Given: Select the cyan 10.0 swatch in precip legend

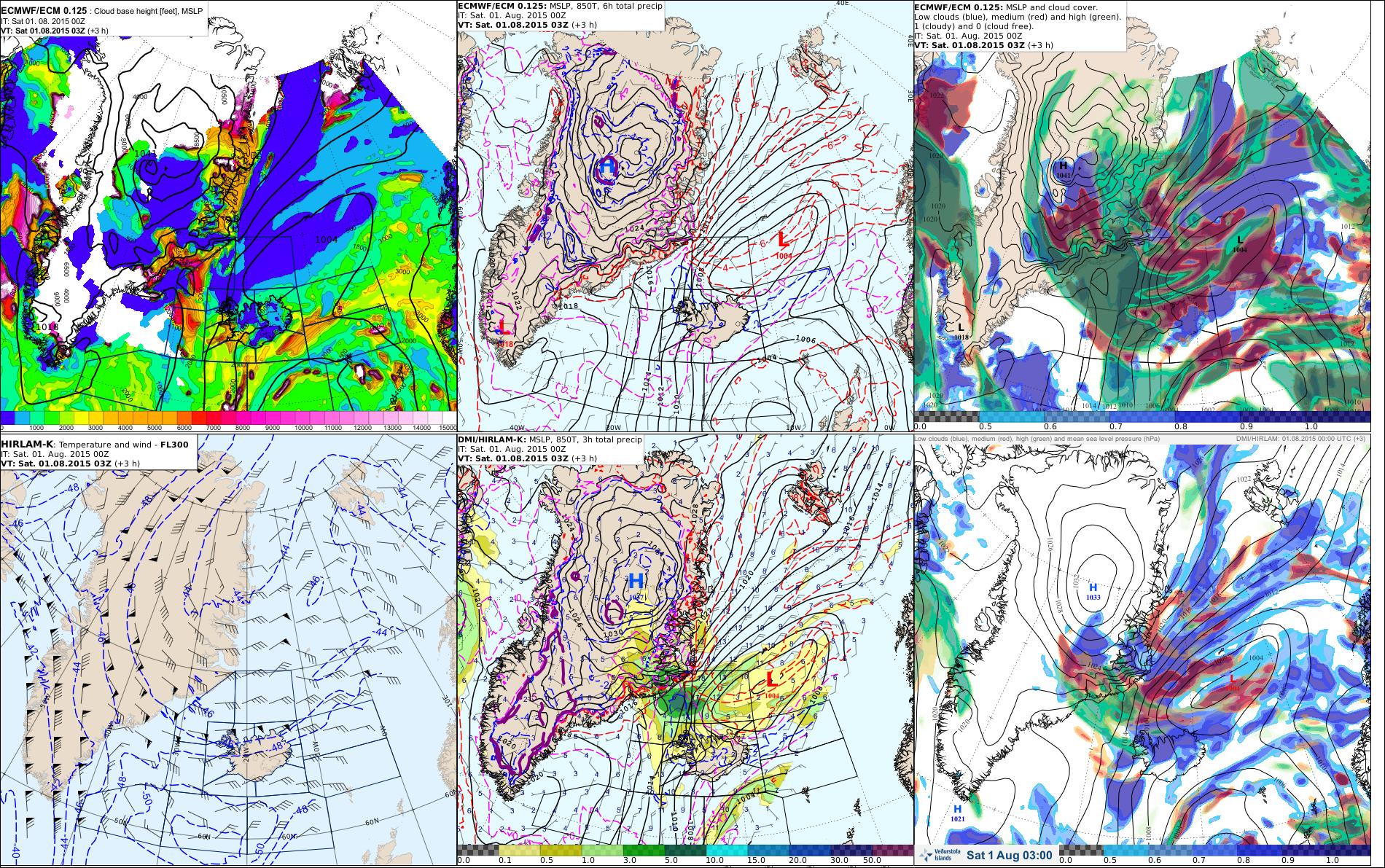Looking at the screenshot, I should [727, 850].
